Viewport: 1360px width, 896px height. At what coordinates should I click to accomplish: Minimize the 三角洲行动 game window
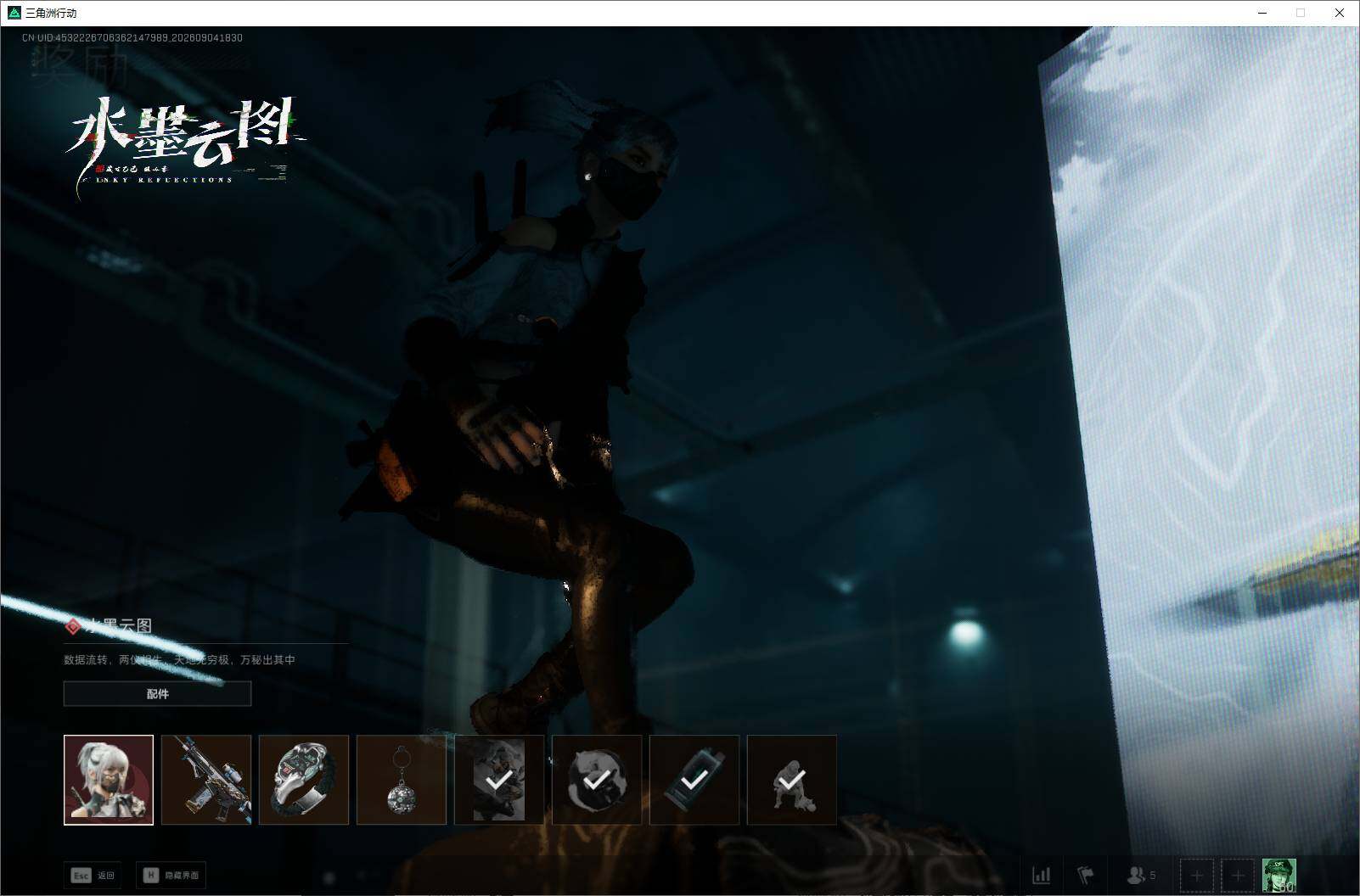[x=1262, y=13]
